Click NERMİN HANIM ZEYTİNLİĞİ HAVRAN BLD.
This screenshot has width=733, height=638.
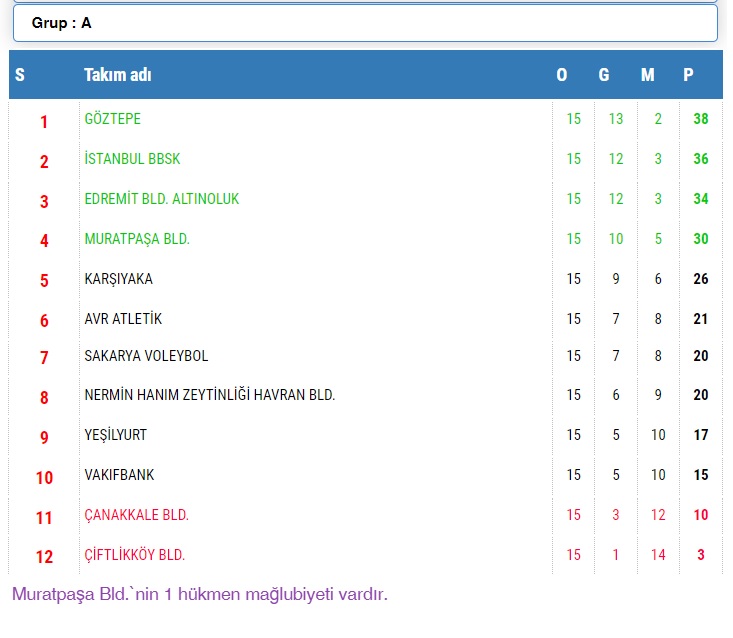(210, 395)
